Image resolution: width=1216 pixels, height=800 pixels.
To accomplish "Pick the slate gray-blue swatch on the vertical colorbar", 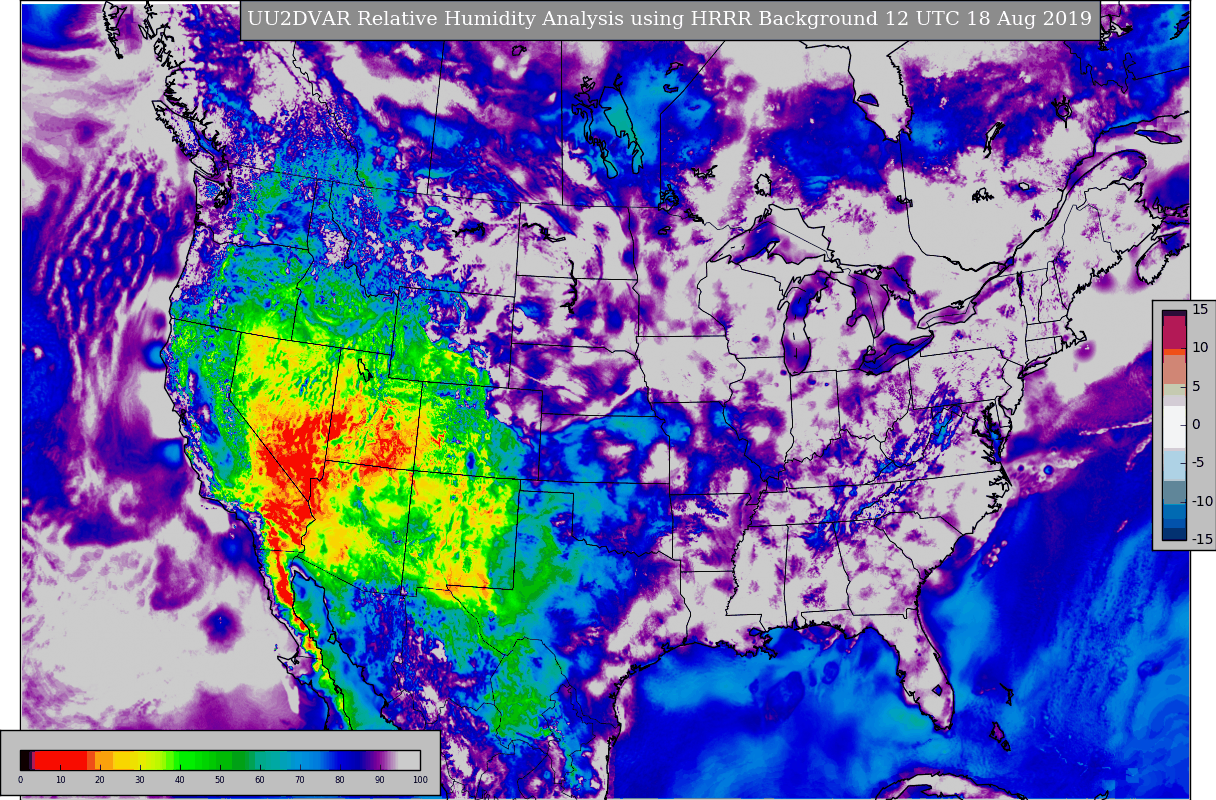I will pyautogui.click(x=1175, y=492).
